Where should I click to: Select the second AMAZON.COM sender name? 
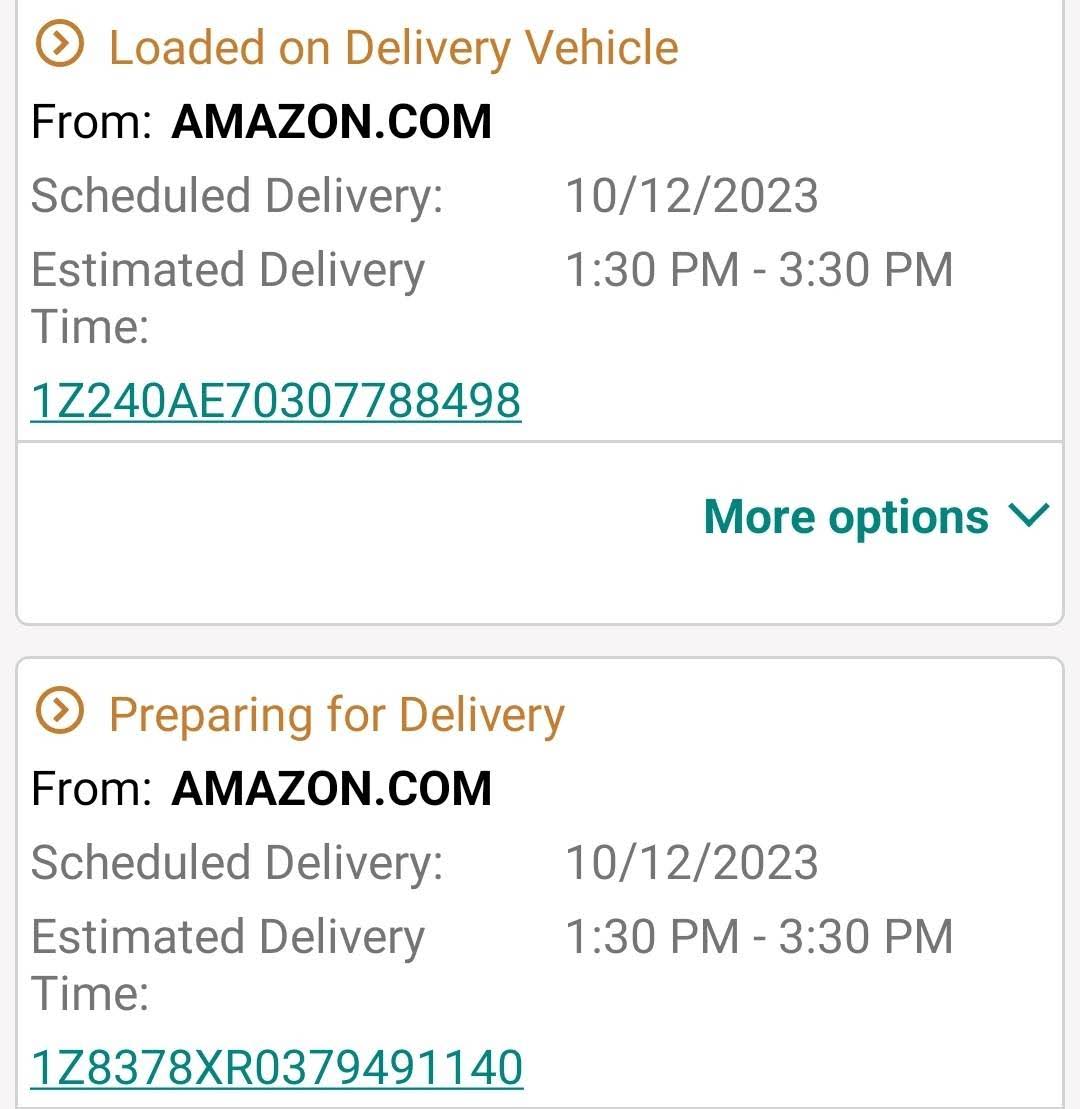point(332,788)
